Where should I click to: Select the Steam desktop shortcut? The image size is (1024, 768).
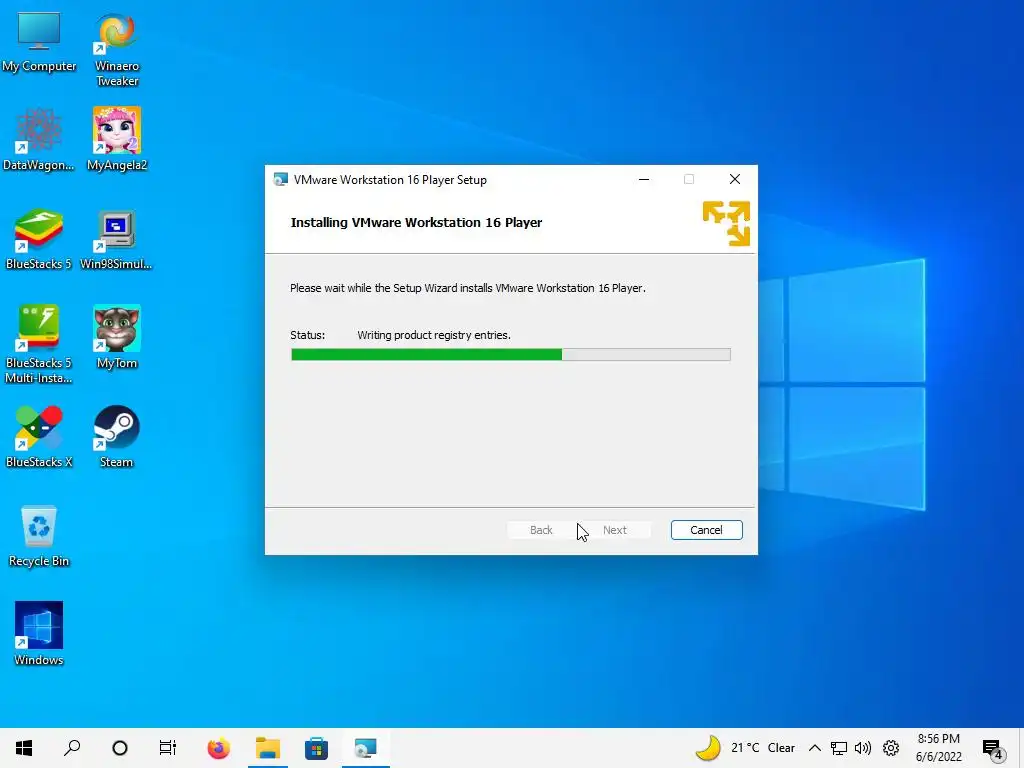click(116, 437)
